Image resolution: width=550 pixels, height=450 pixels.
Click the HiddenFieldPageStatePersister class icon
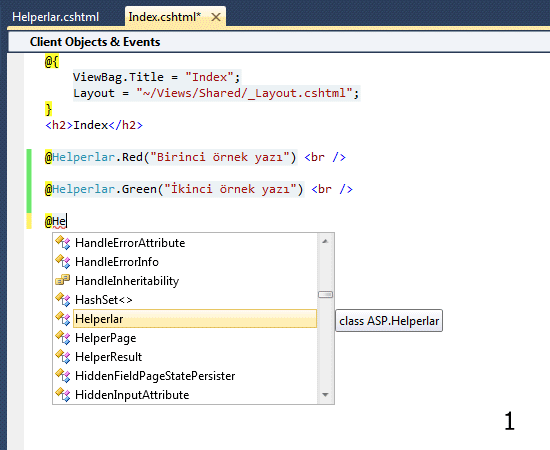(x=63, y=375)
